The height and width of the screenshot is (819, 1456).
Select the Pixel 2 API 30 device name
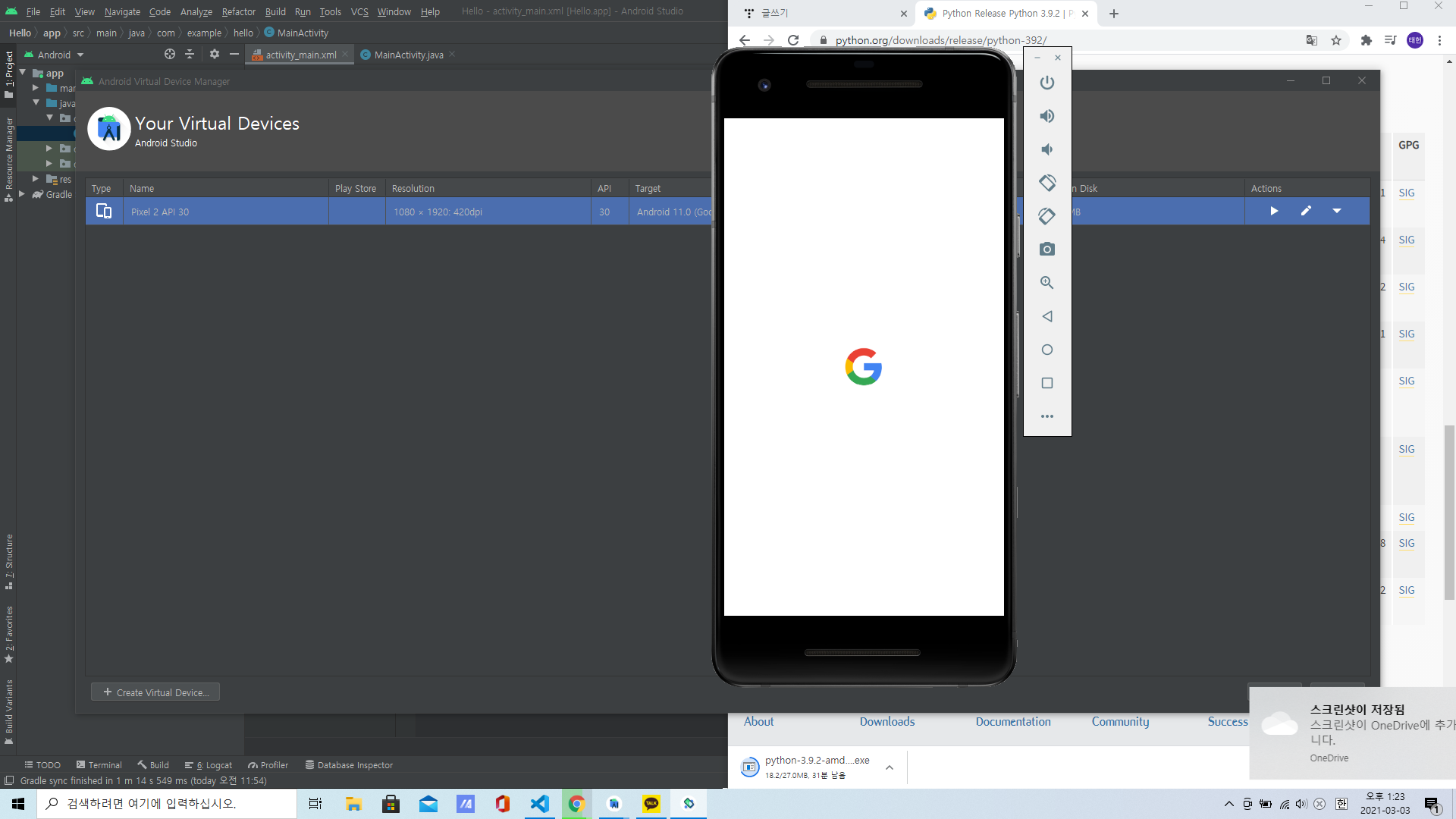point(160,212)
